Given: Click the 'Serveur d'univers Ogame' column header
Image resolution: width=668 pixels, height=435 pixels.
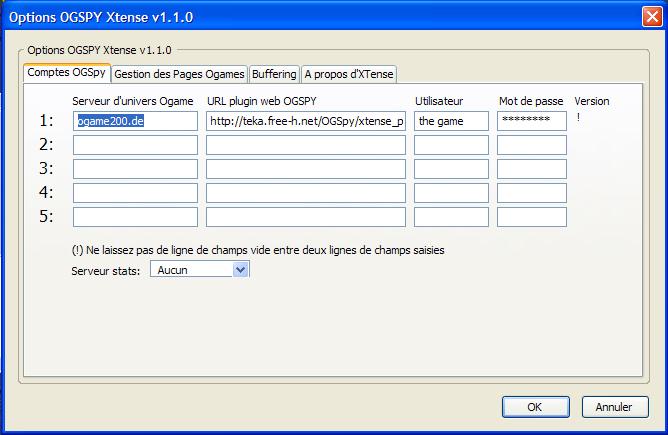Looking at the screenshot, I should pos(132,101).
